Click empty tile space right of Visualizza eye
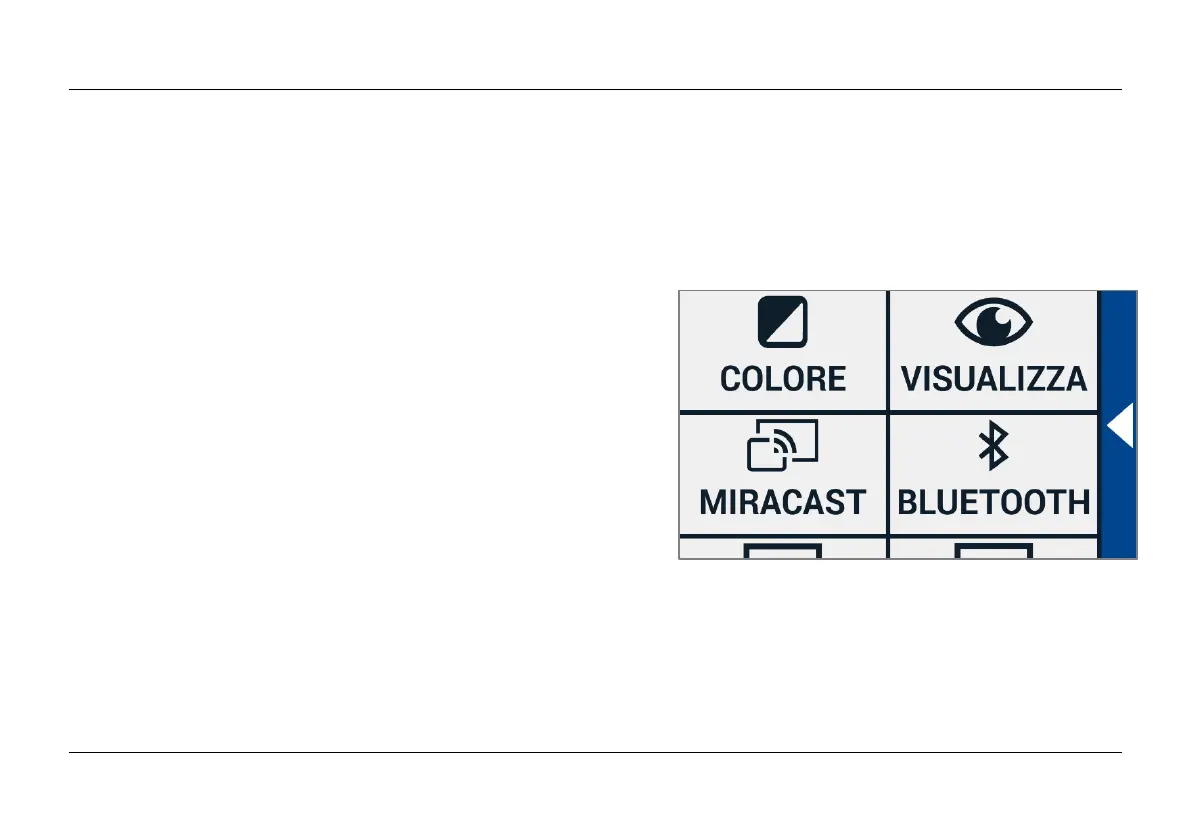The height and width of the screenshot is (839, 1191). (x=1065, y=324)
